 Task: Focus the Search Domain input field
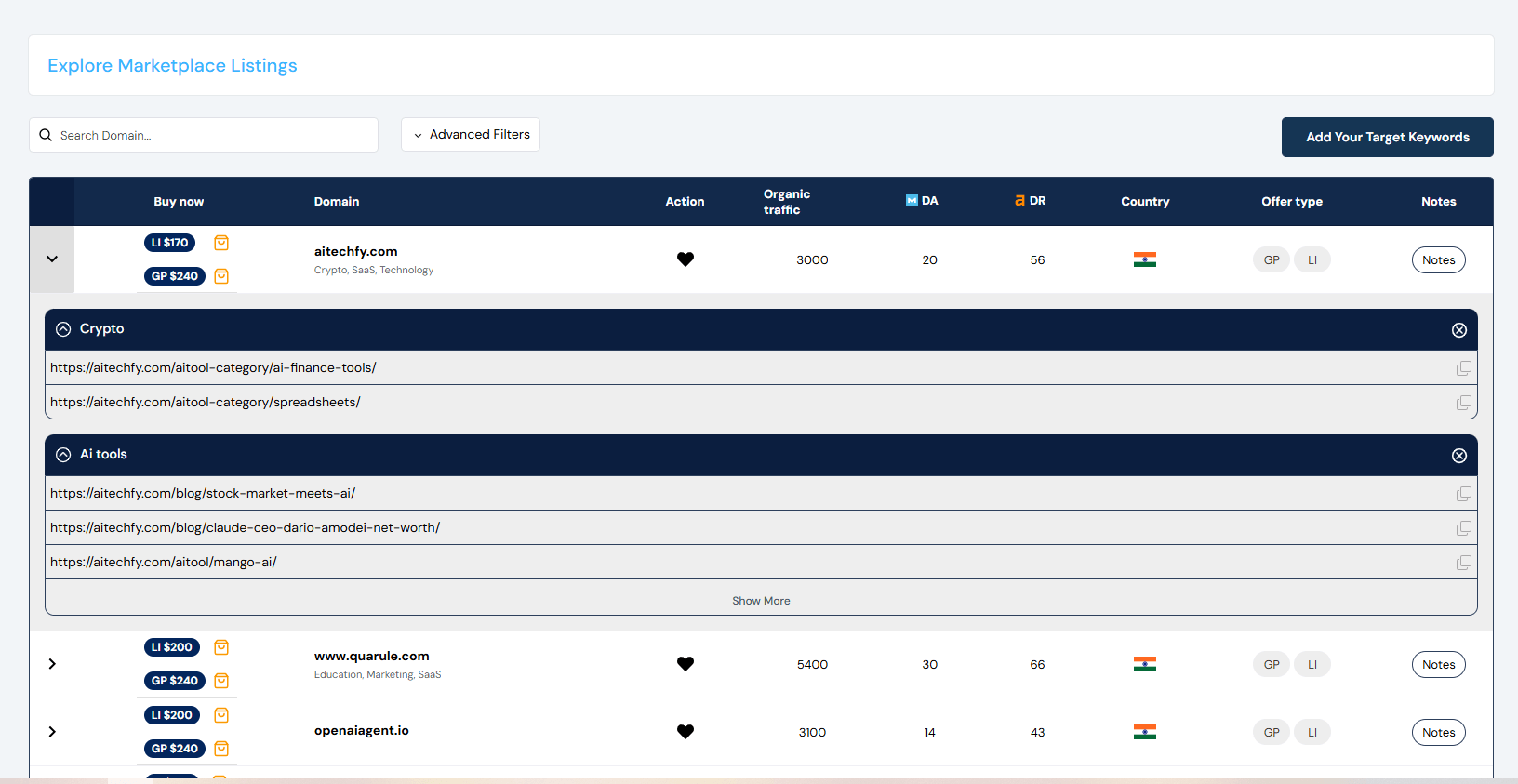pyautogui.click(x=214, y=135)
